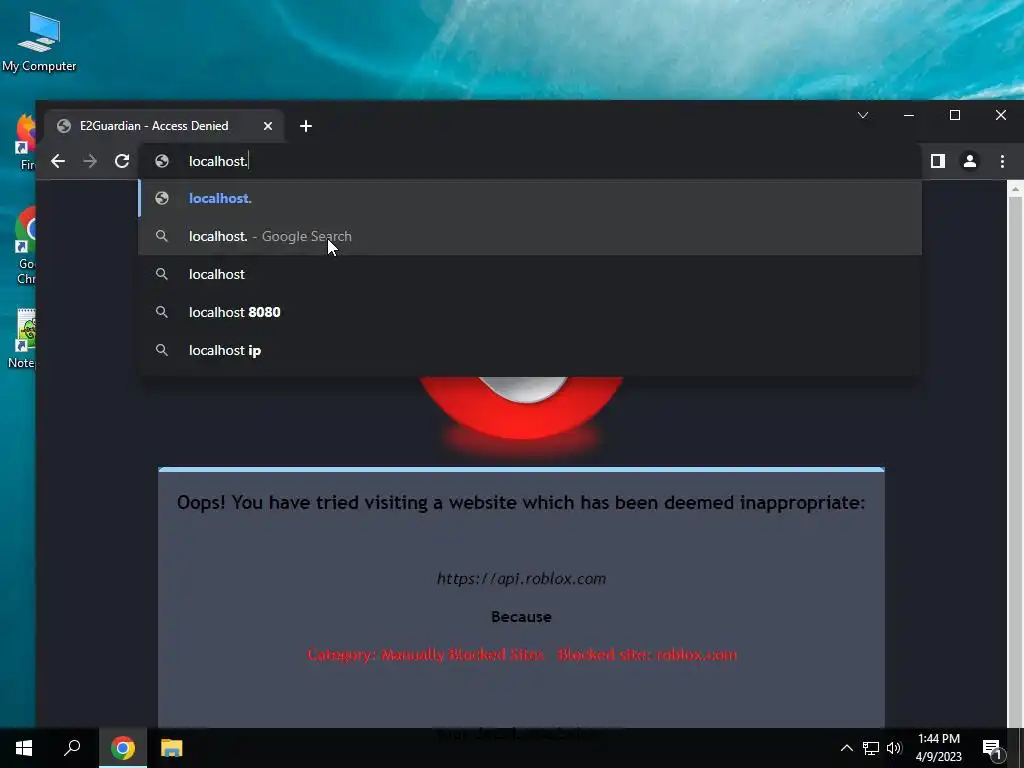Click the red Category: Manually Blocked Sites text
The width and height of the screenshot is (1024, 768).
point(522,654)
